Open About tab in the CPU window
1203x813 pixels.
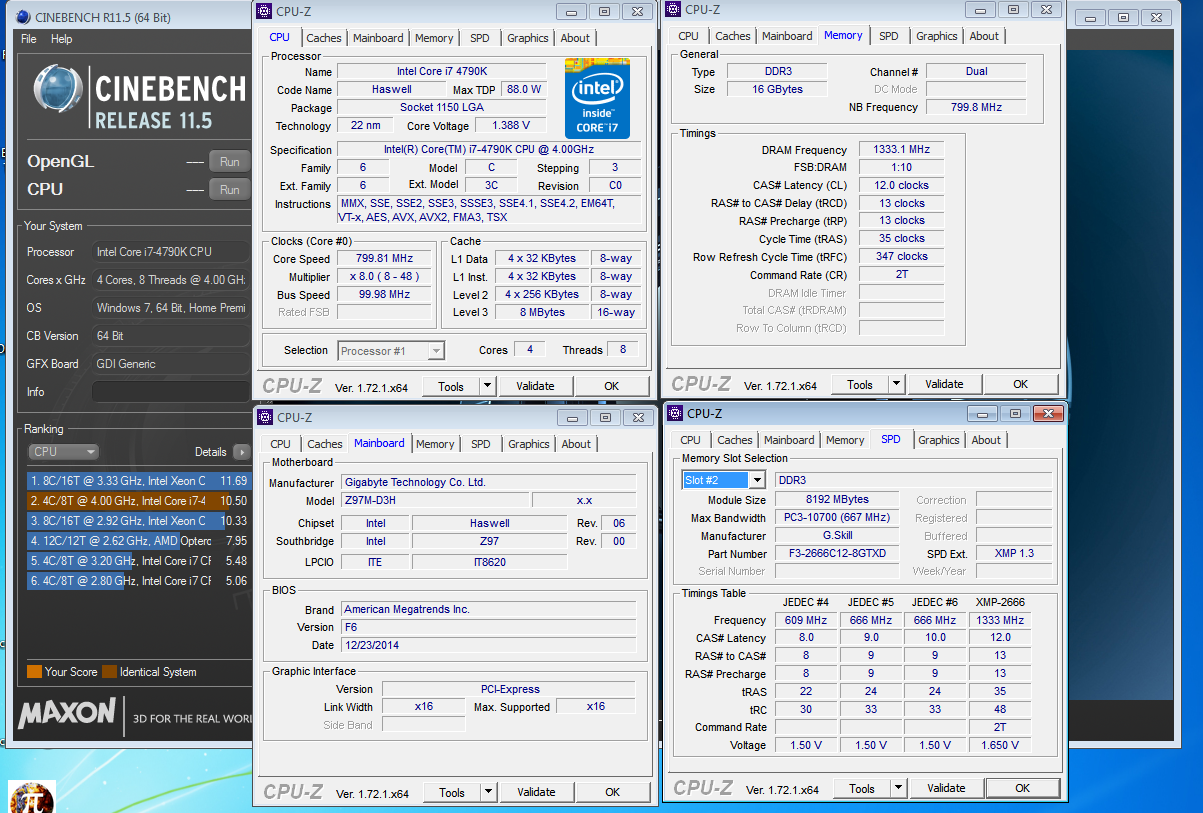(575, 38)
